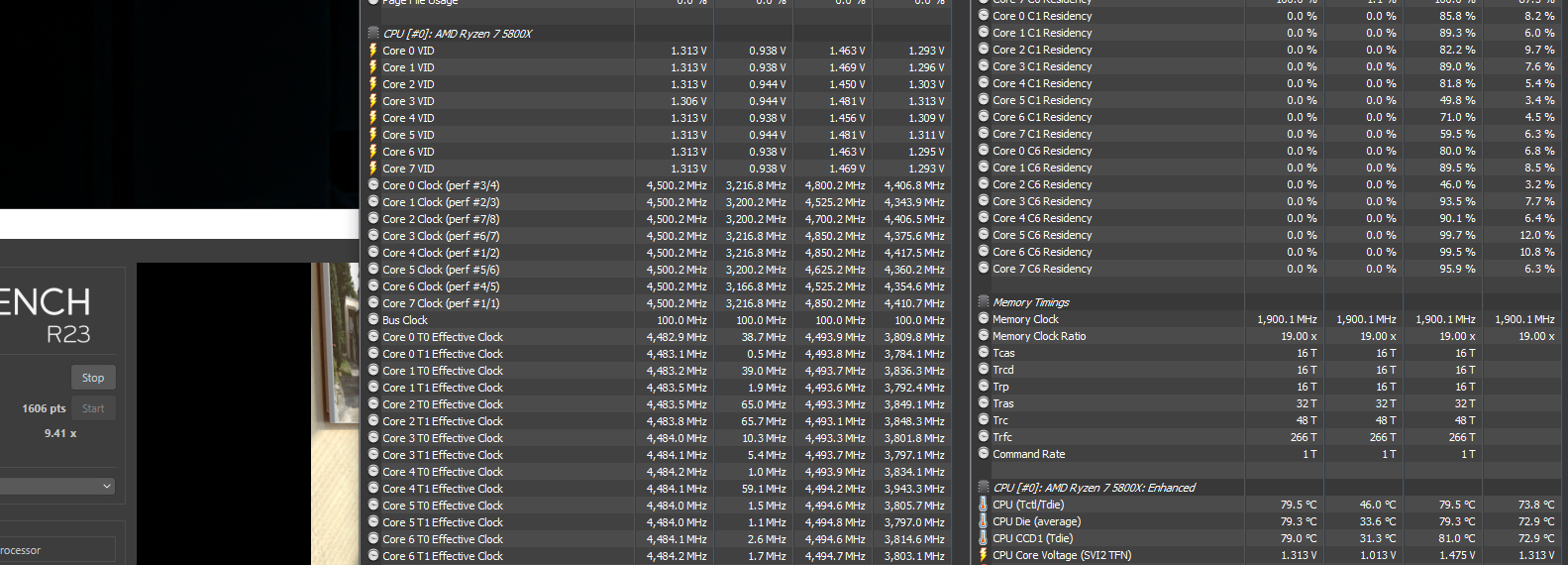The height and width of the screenshot is (565, 1568).
Task: Select the Core 2 C1 Residency row
Action: coord(1268,50)
